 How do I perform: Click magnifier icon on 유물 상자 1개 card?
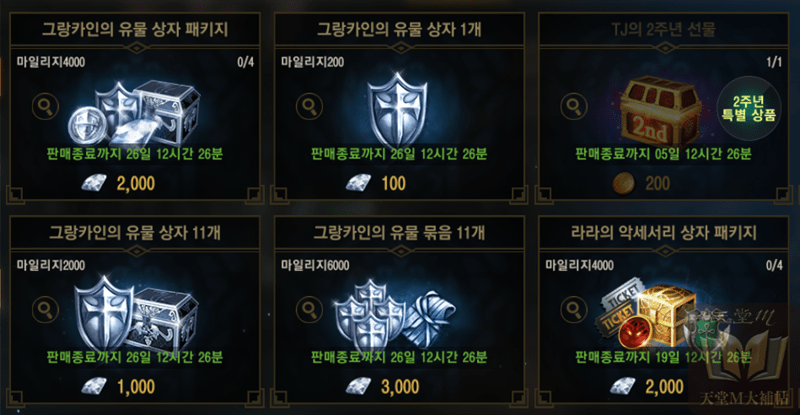[309, 107]
